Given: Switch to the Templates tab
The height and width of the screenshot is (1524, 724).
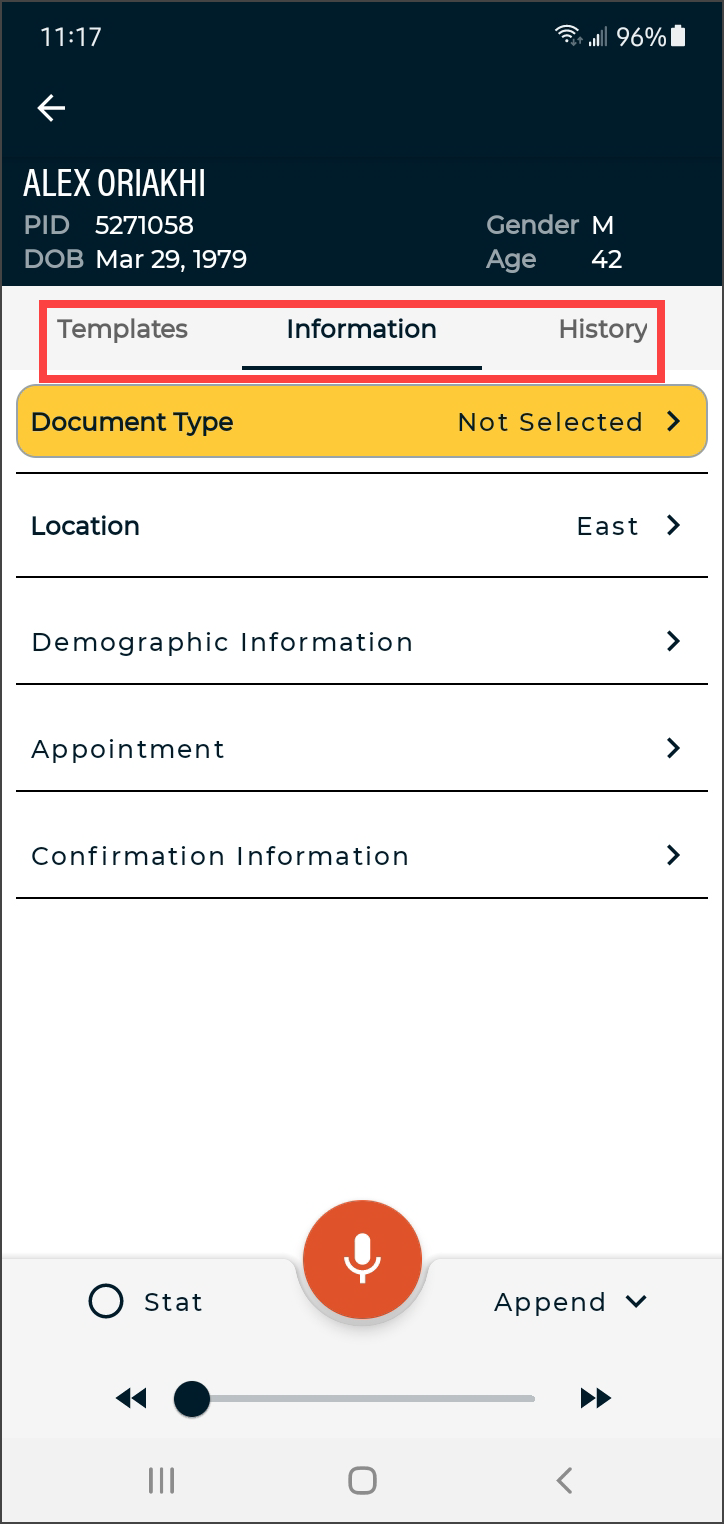Looking at the screenshot, I should (x=122, y=329).
